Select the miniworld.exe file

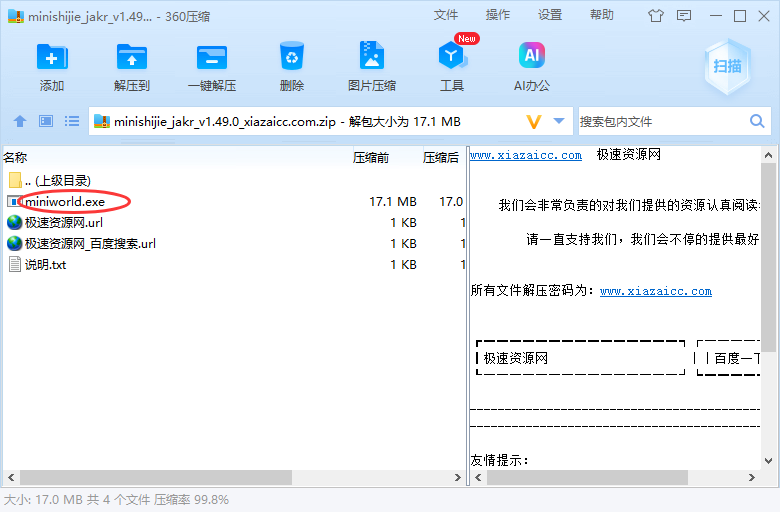[x=65, y=202]
